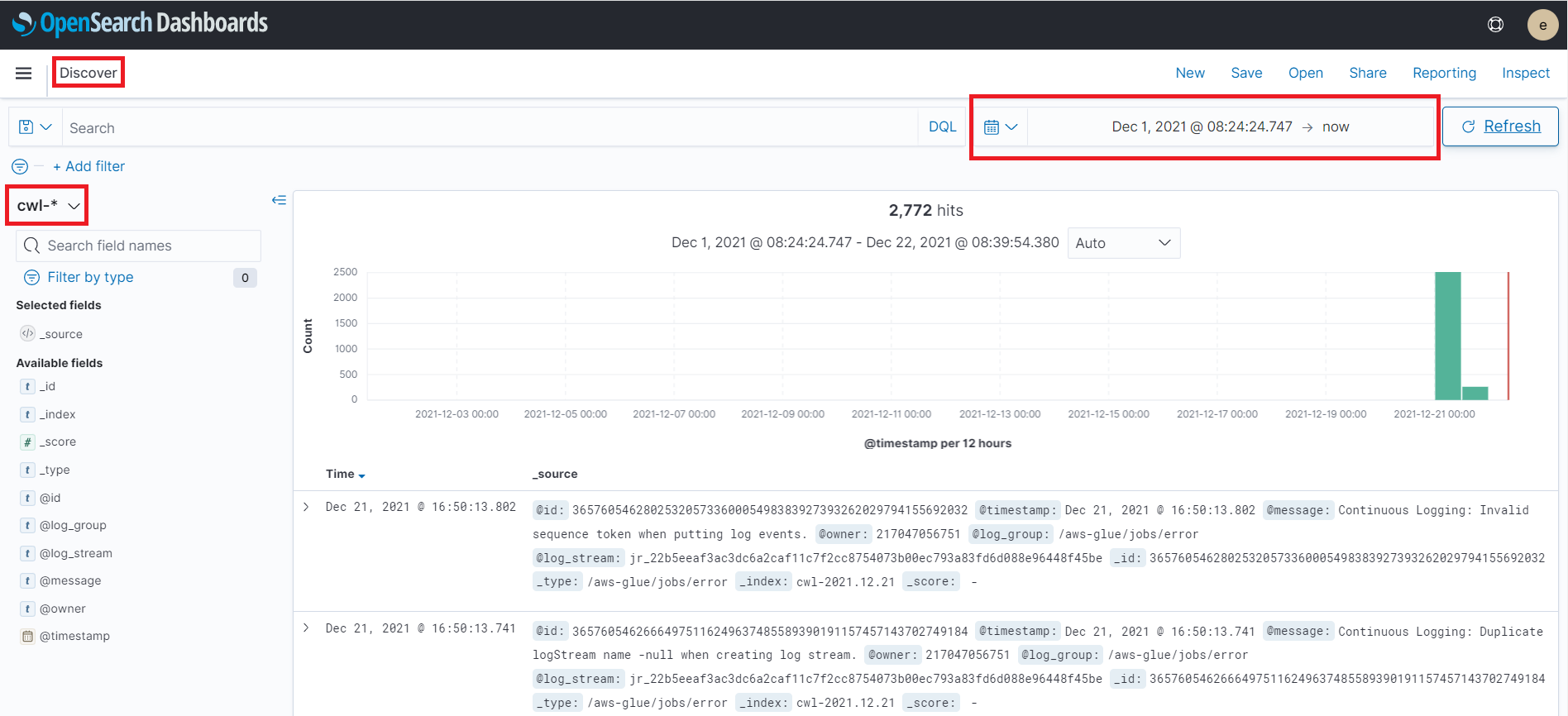Click + Add filter

click(x=88, y=166)
